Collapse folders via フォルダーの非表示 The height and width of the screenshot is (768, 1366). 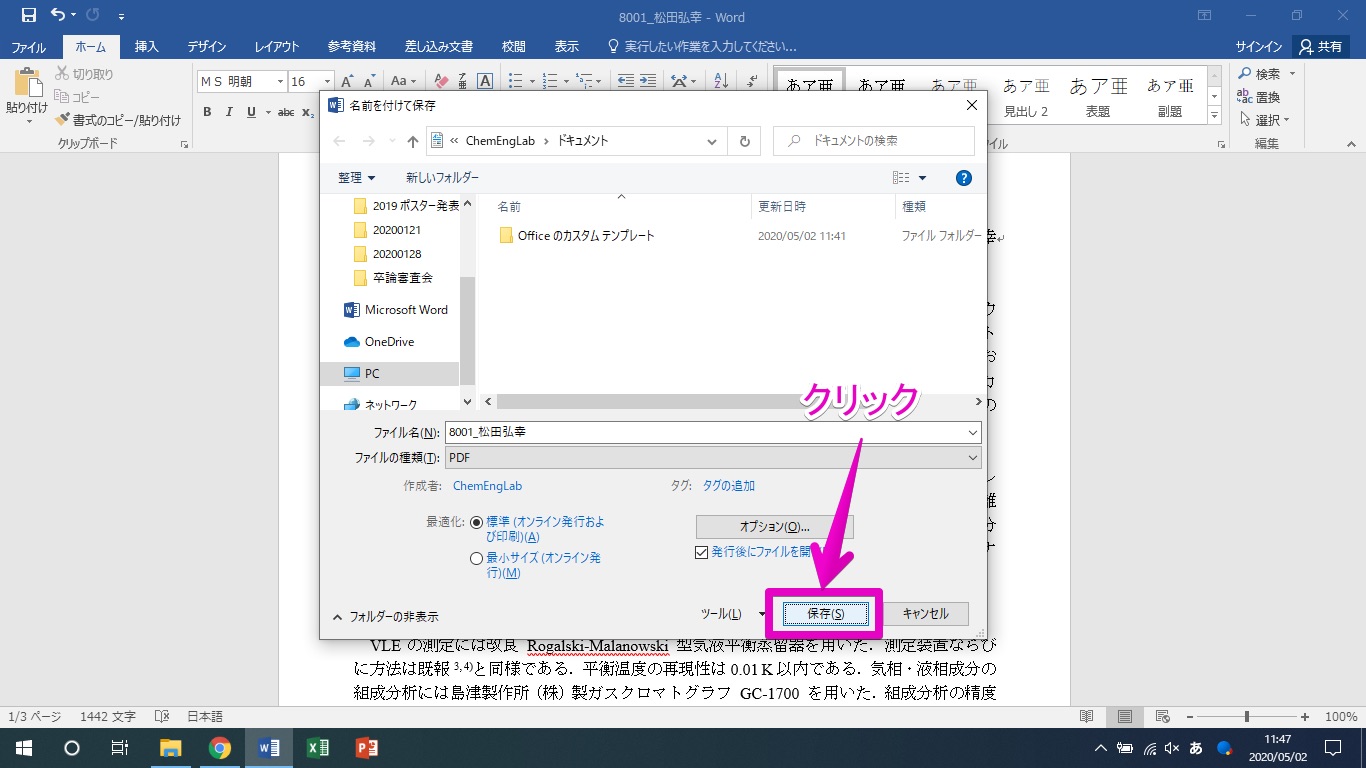pyautogui.click(x=385, y=617)
